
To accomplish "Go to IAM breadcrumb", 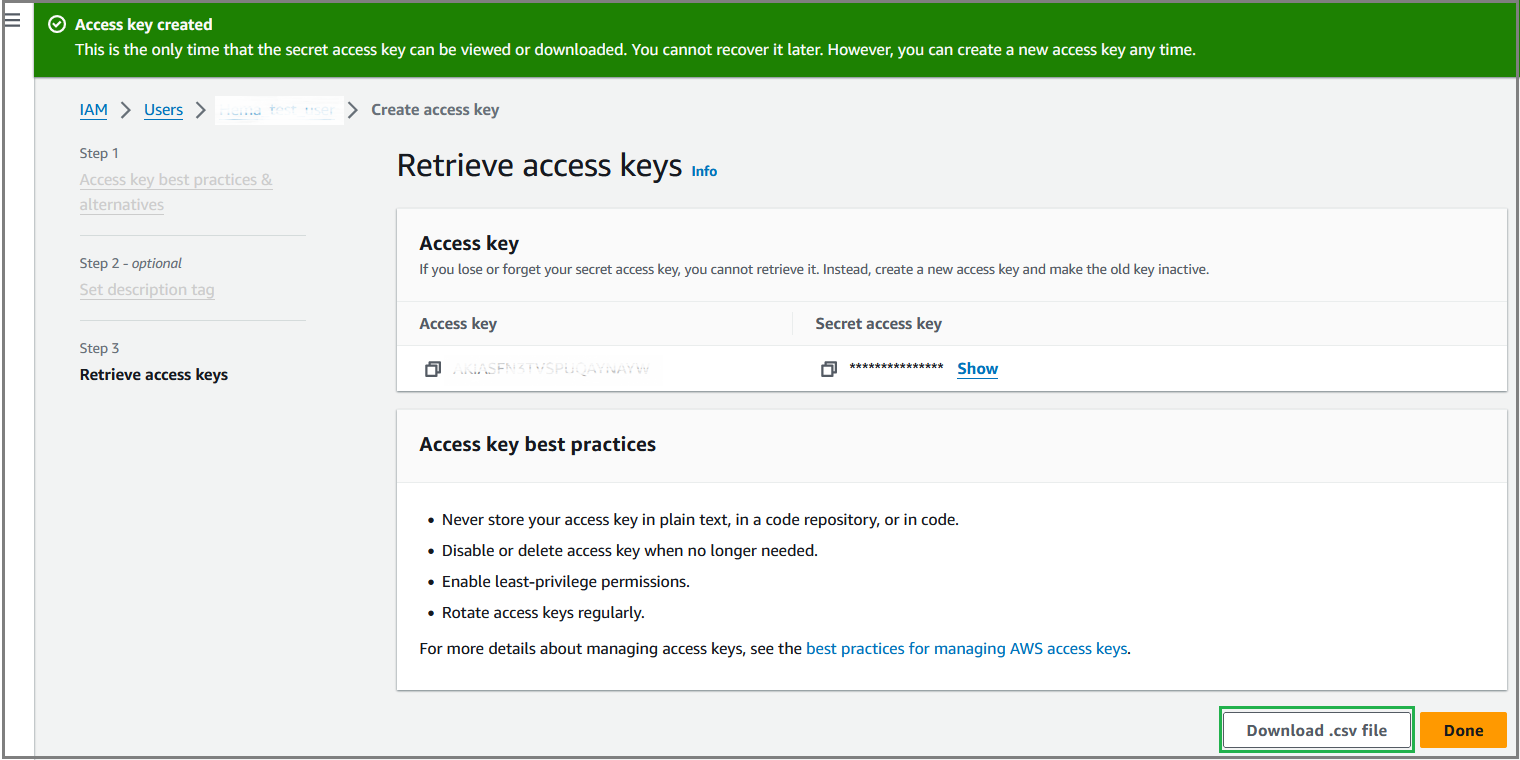I will pos(93,110).
